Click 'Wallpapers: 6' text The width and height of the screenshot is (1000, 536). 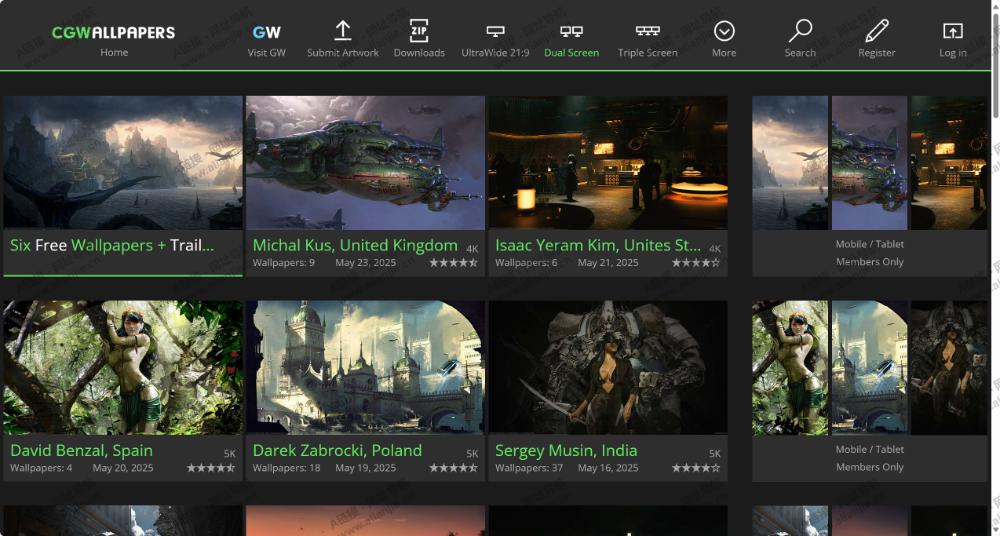(x=526, y=263)
